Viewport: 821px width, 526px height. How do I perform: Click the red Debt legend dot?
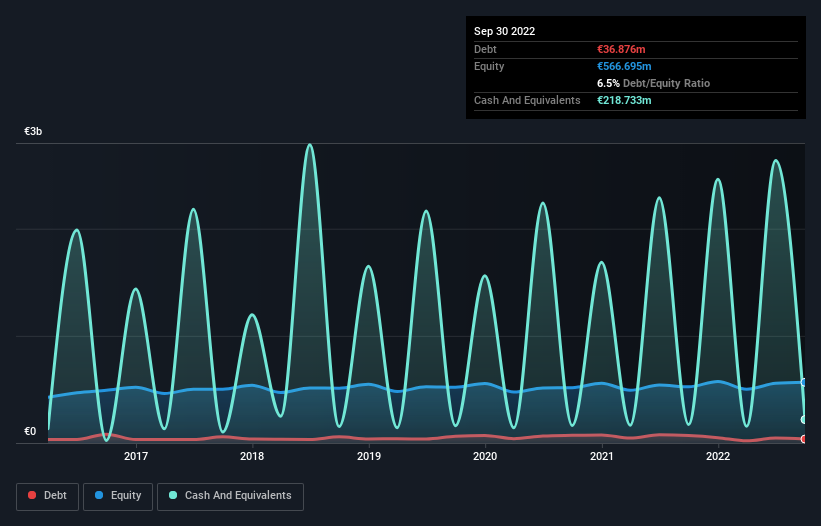pyautogui.click(x=32, y=495)
